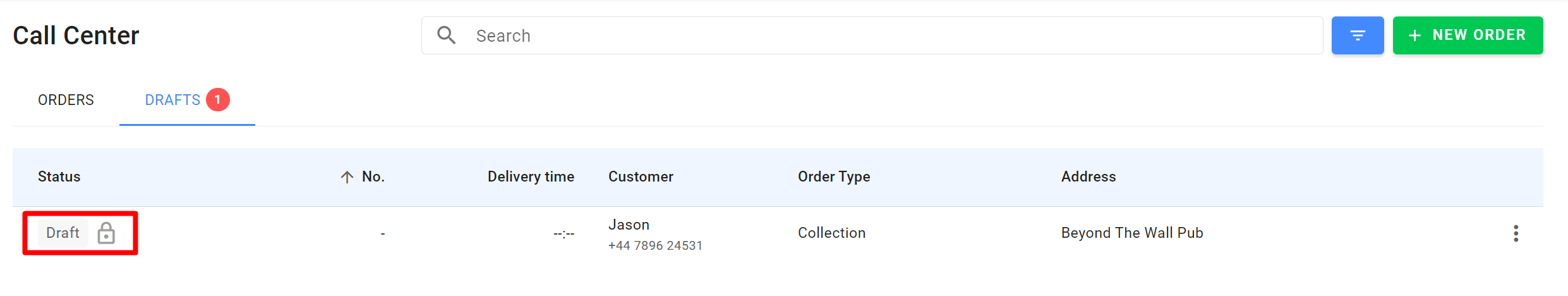Screen dimensions: 1568x296
Task: Open the blue filter options button
Action: pyautogui.click(x=1357, y=35)
